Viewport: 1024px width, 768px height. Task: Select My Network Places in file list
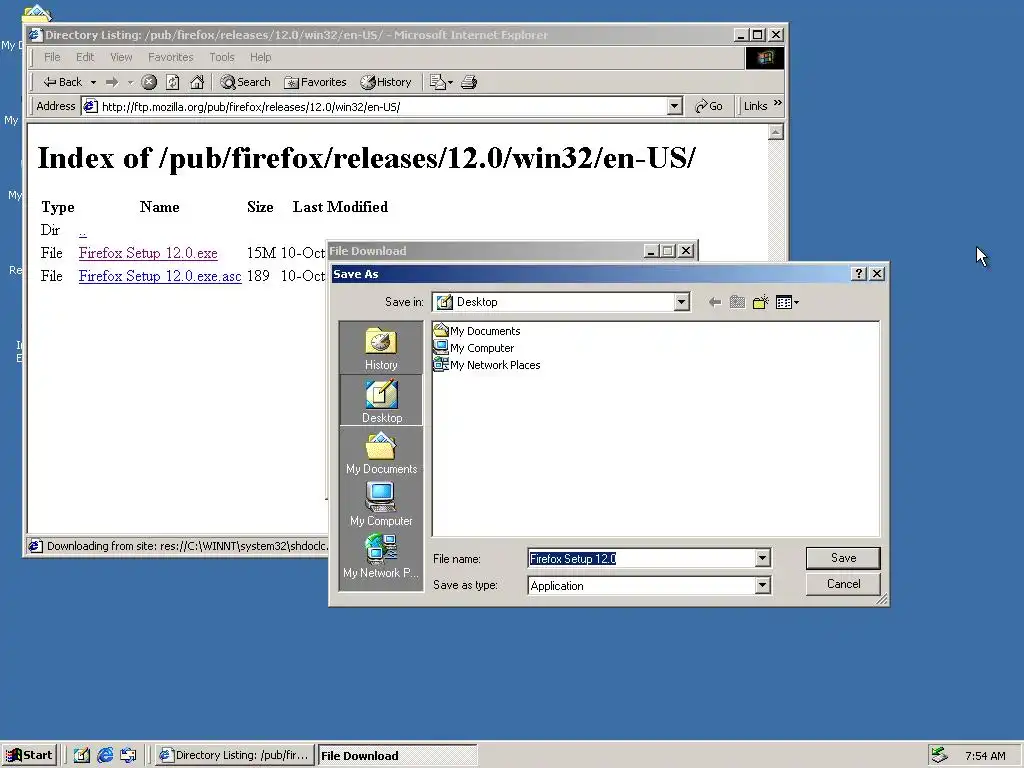(487, 365)
